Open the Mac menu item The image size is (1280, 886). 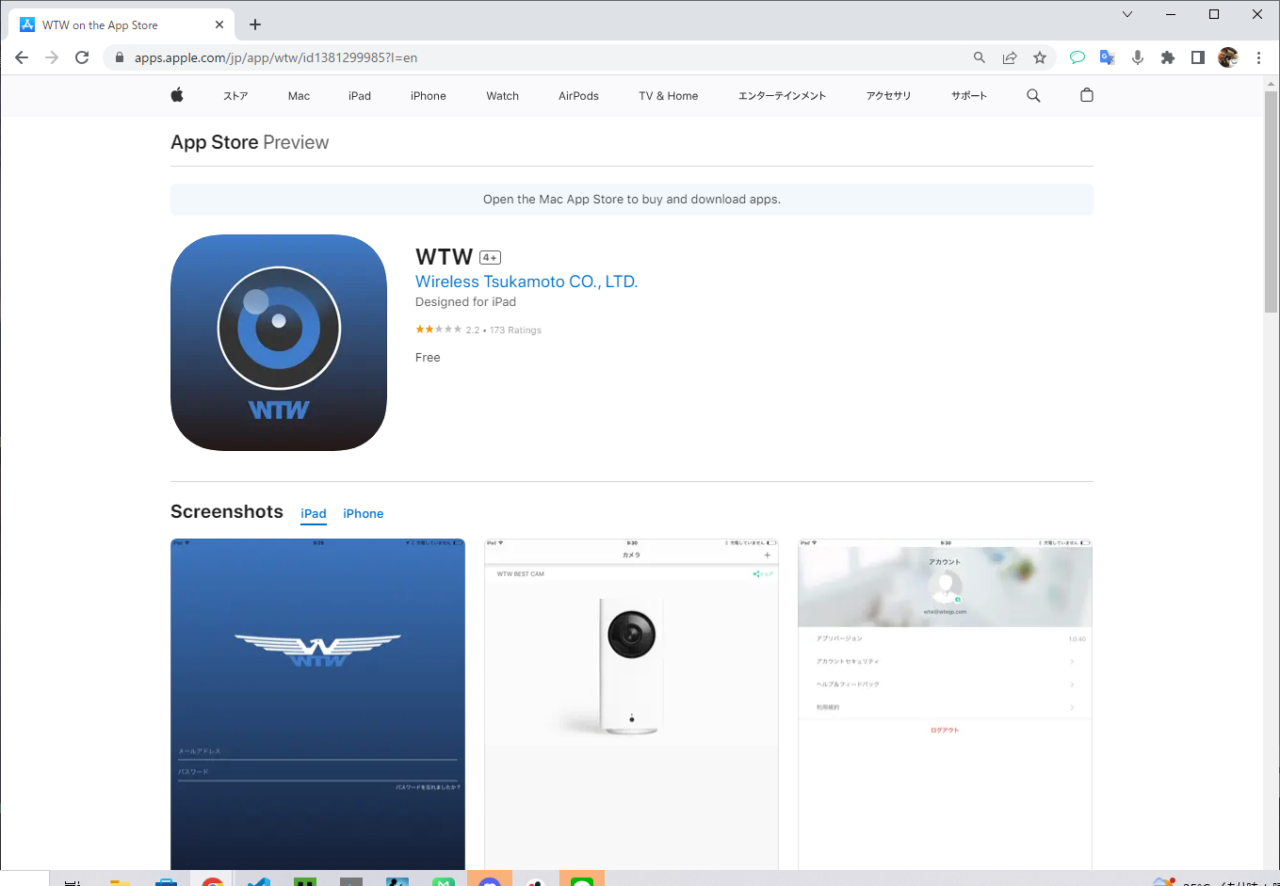click(299, 96)
